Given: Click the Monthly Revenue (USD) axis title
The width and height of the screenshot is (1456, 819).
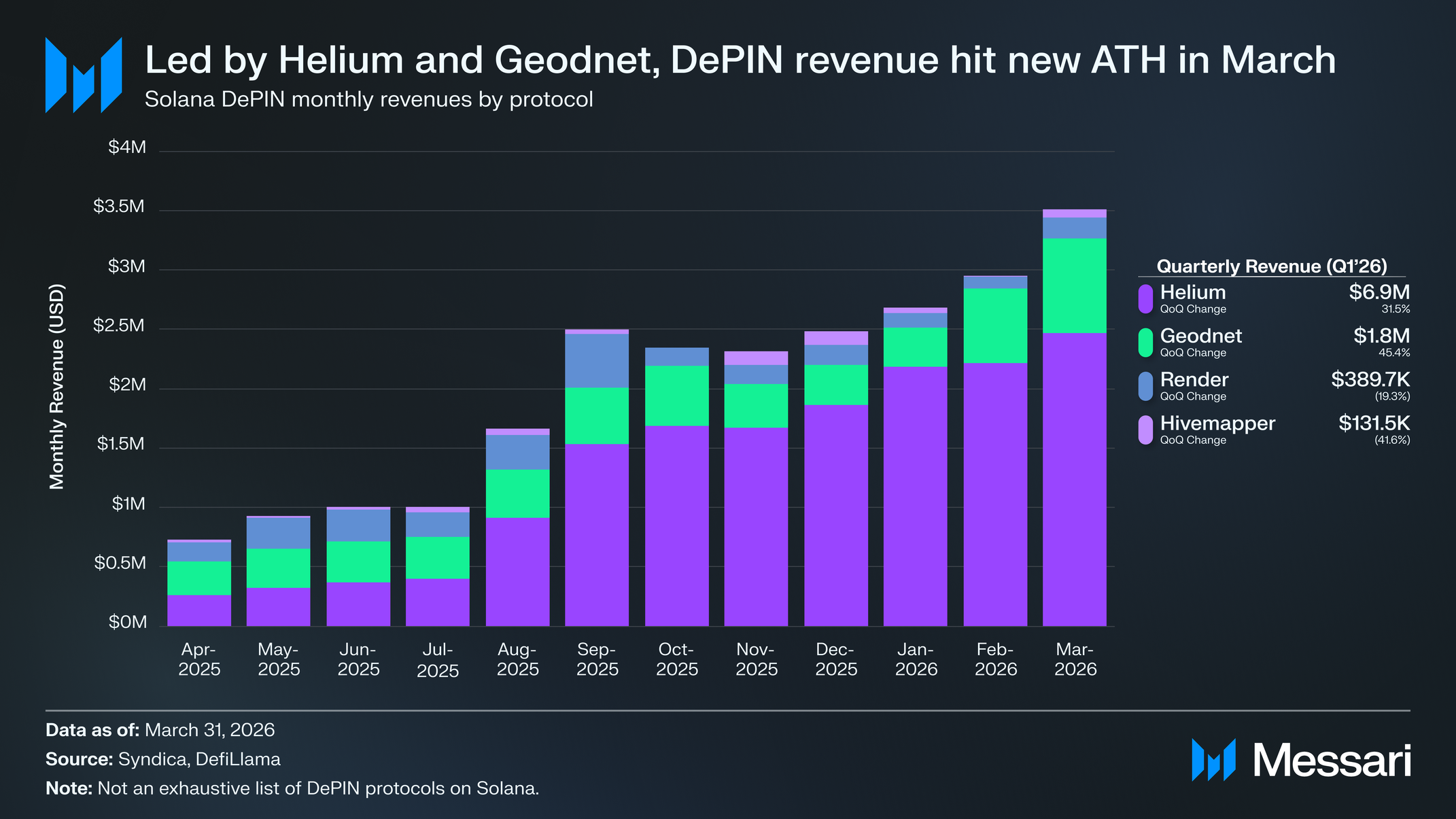Looking at the screenshot, I should click(x=56, y=386).
